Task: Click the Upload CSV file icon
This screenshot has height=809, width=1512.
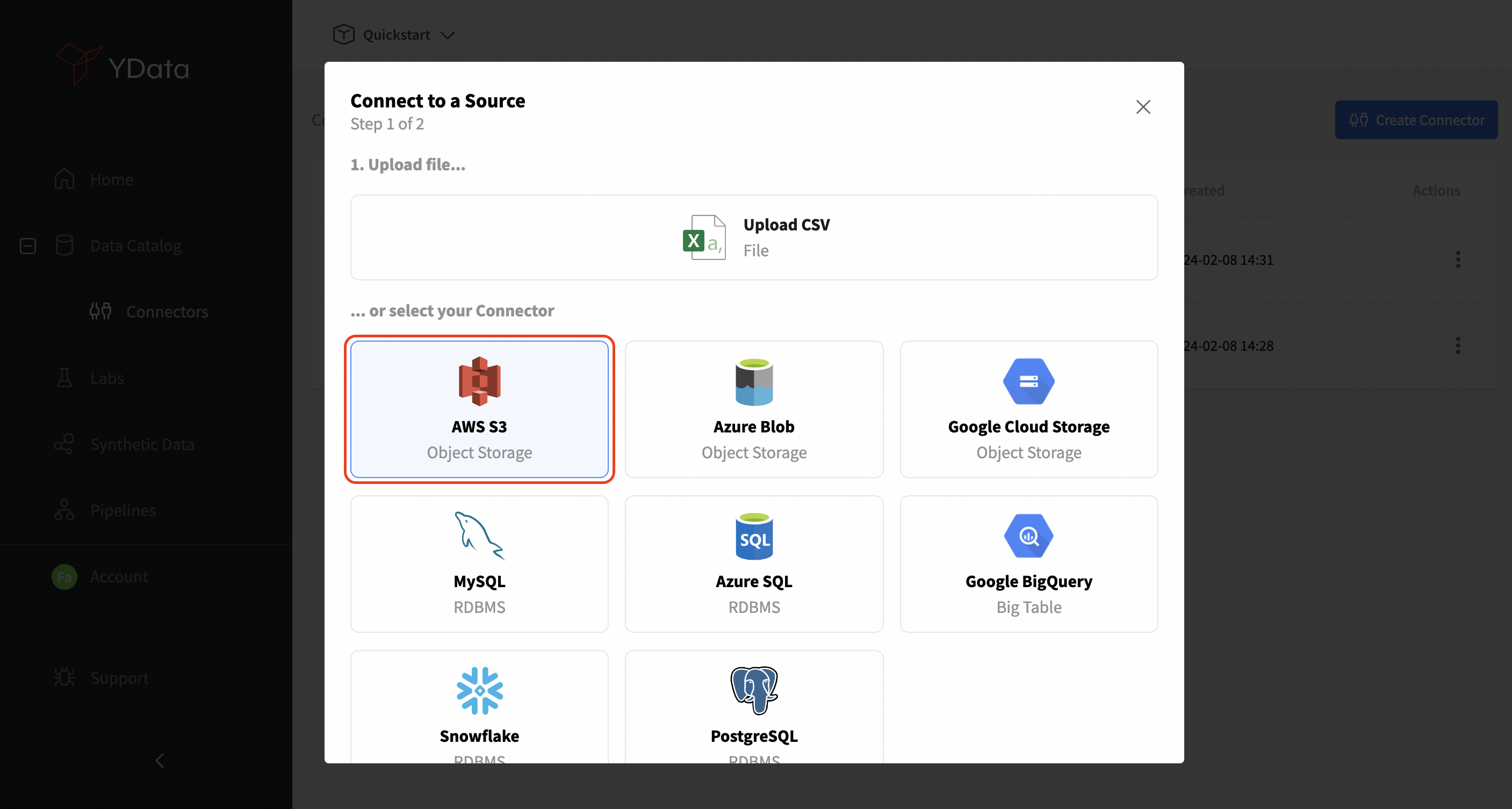Action: click(704, 237)
